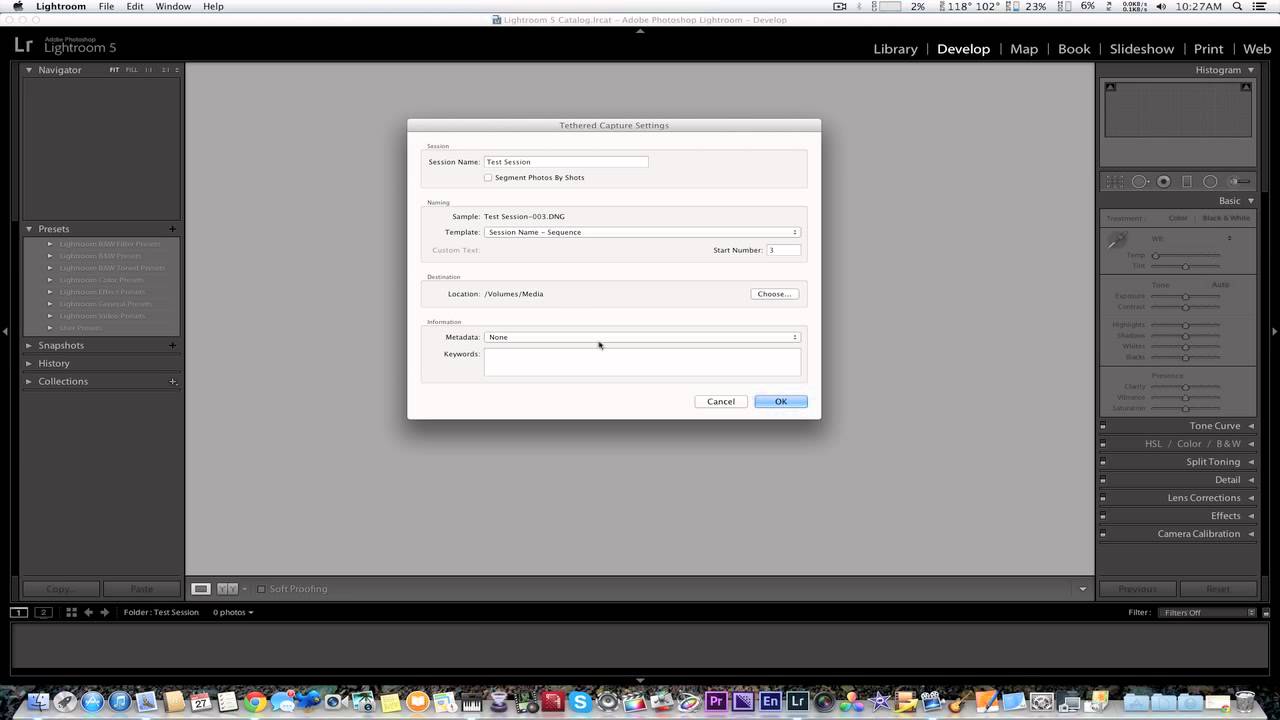Screen dimensions: 1280x720
Task: Click the Reset button
Action: tap(1217, 589)
